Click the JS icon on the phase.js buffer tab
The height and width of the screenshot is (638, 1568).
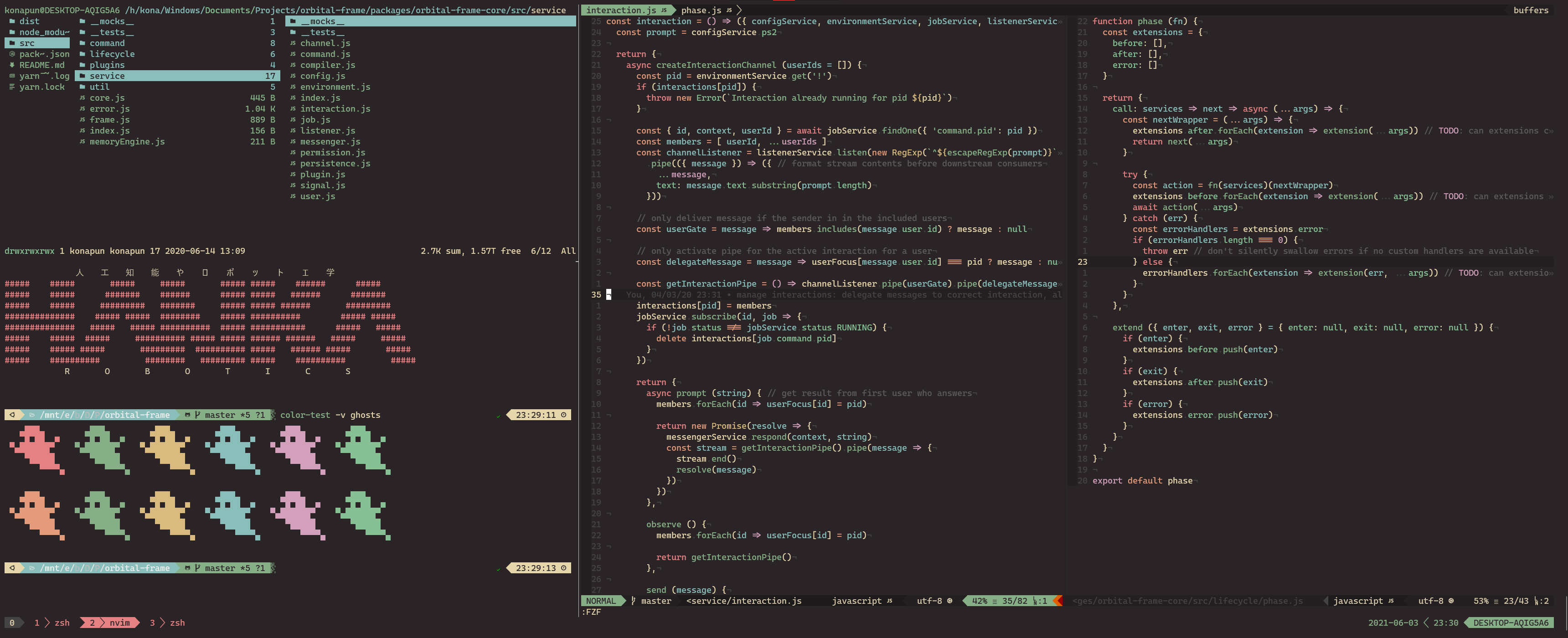coord(728,10)
